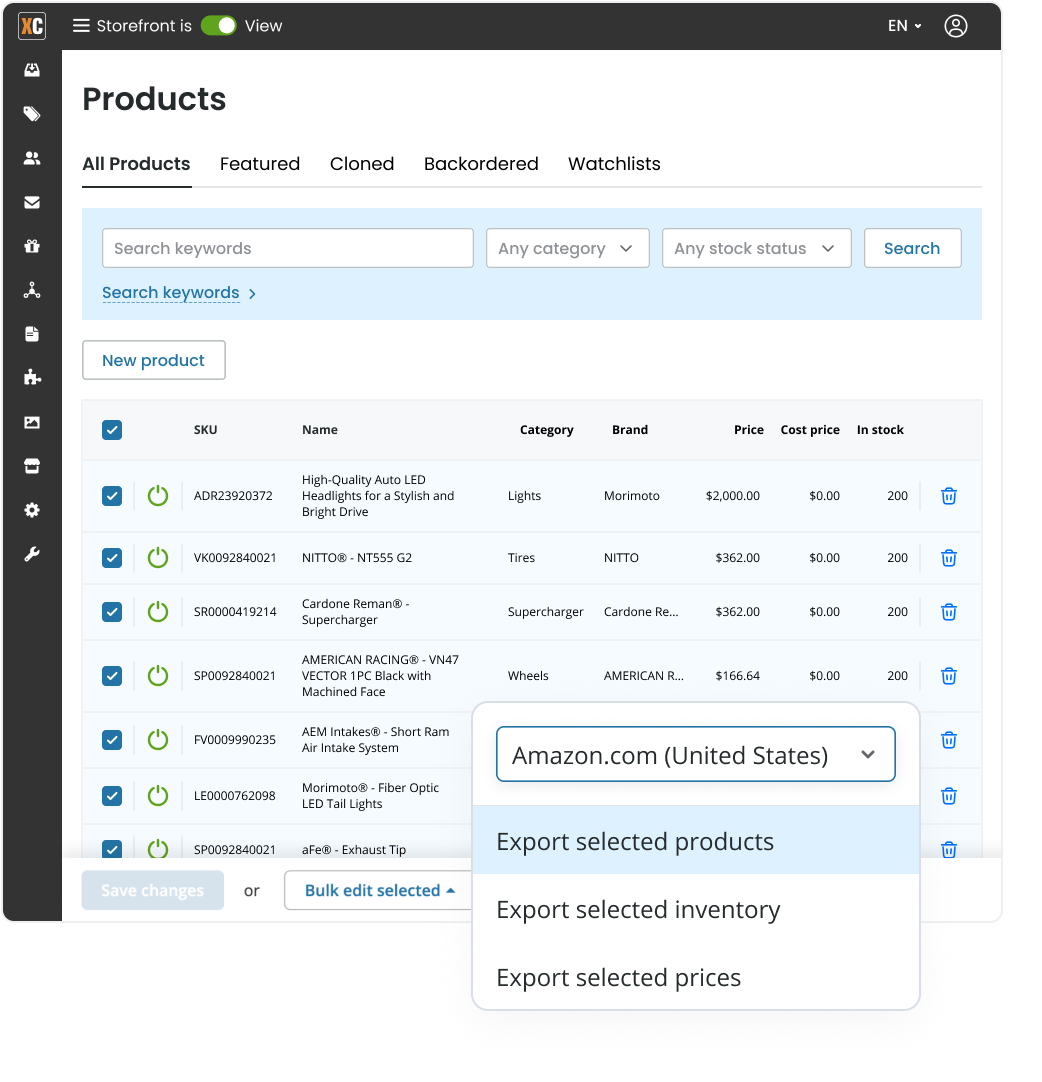Image resolution: width=1042 pixels, height=1082 pixels.
Task: Click the wrench tools sidebar icon
Action: [32, 554]
